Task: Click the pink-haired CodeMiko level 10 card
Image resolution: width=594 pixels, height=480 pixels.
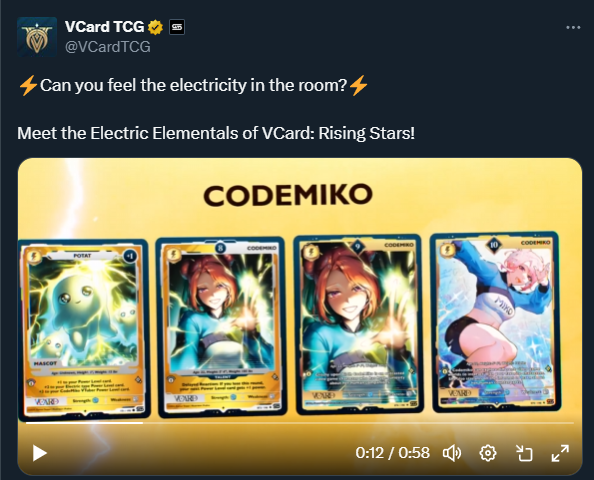Action: click(496, 322)
